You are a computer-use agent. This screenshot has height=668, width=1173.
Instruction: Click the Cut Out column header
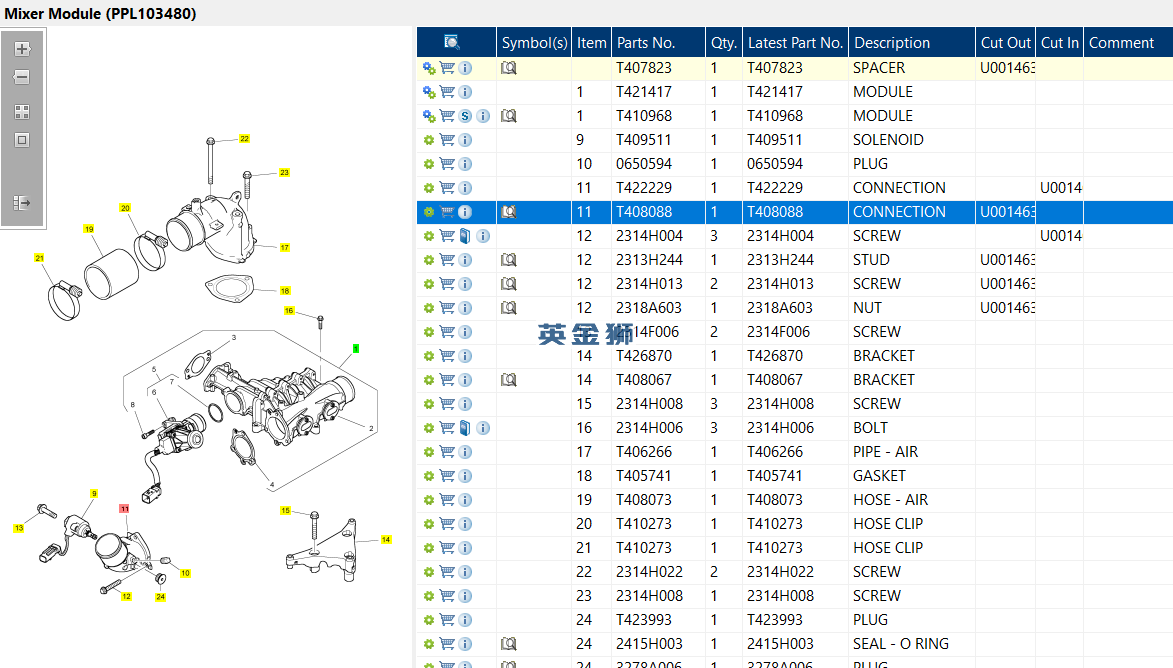pyautogui.click(x=1005, y=43)
